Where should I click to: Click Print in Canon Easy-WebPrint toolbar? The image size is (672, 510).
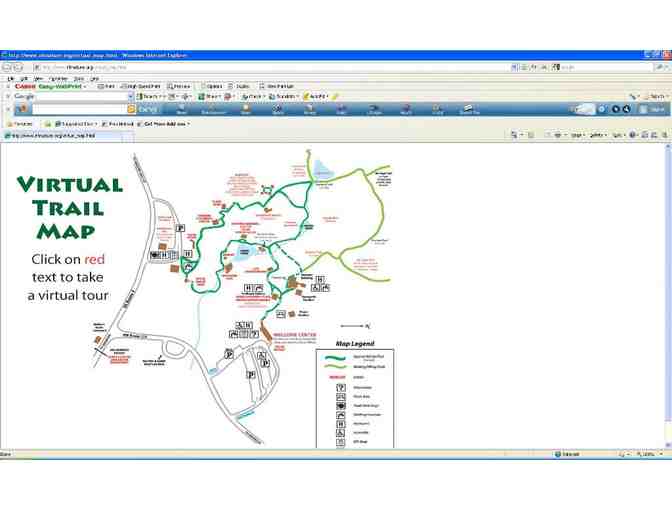pos(108,87)
